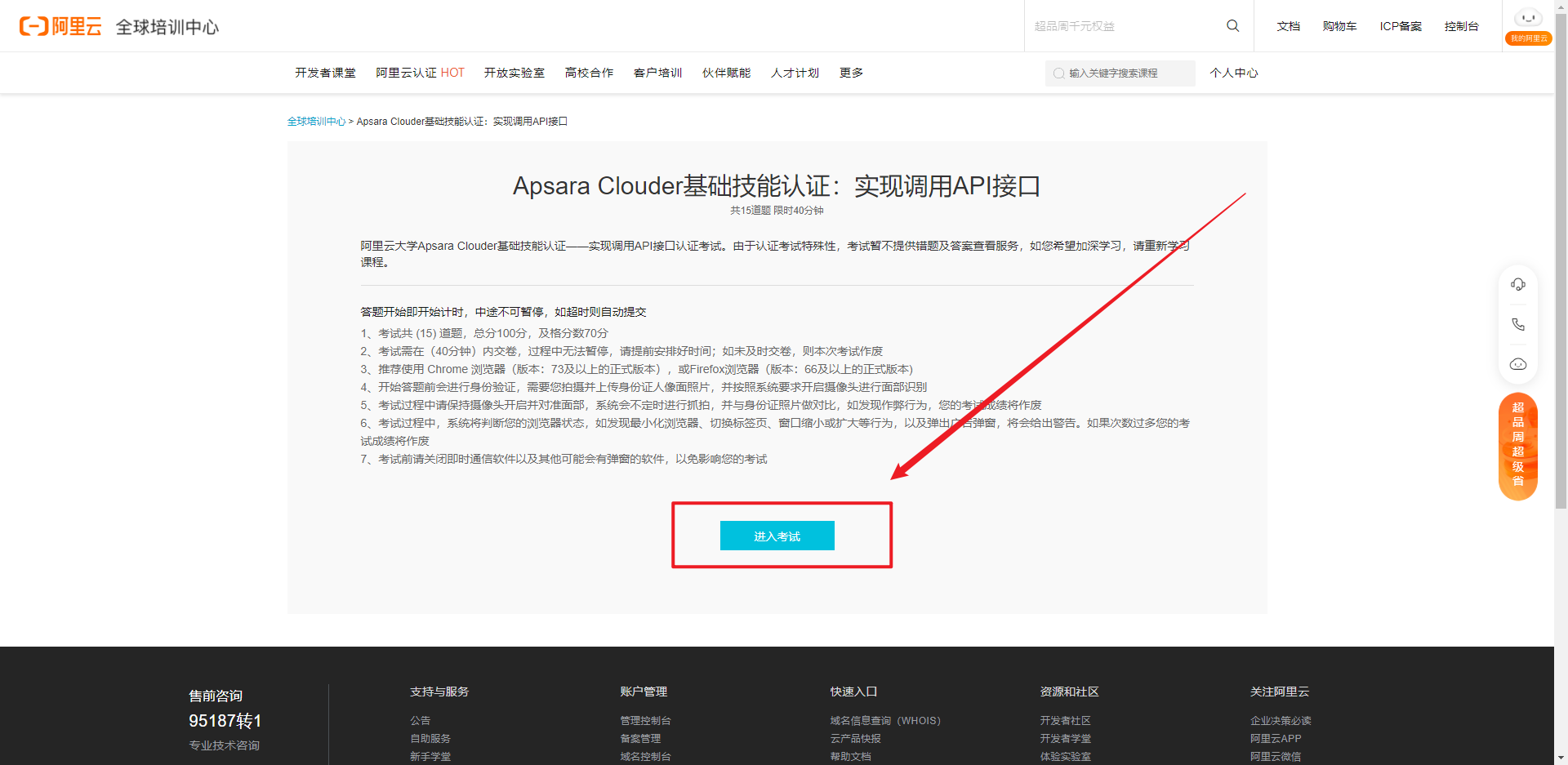This screenshot has width=1568, height=765.
Task: Click the scrollbar up arrow
Action: (1561, 7)
